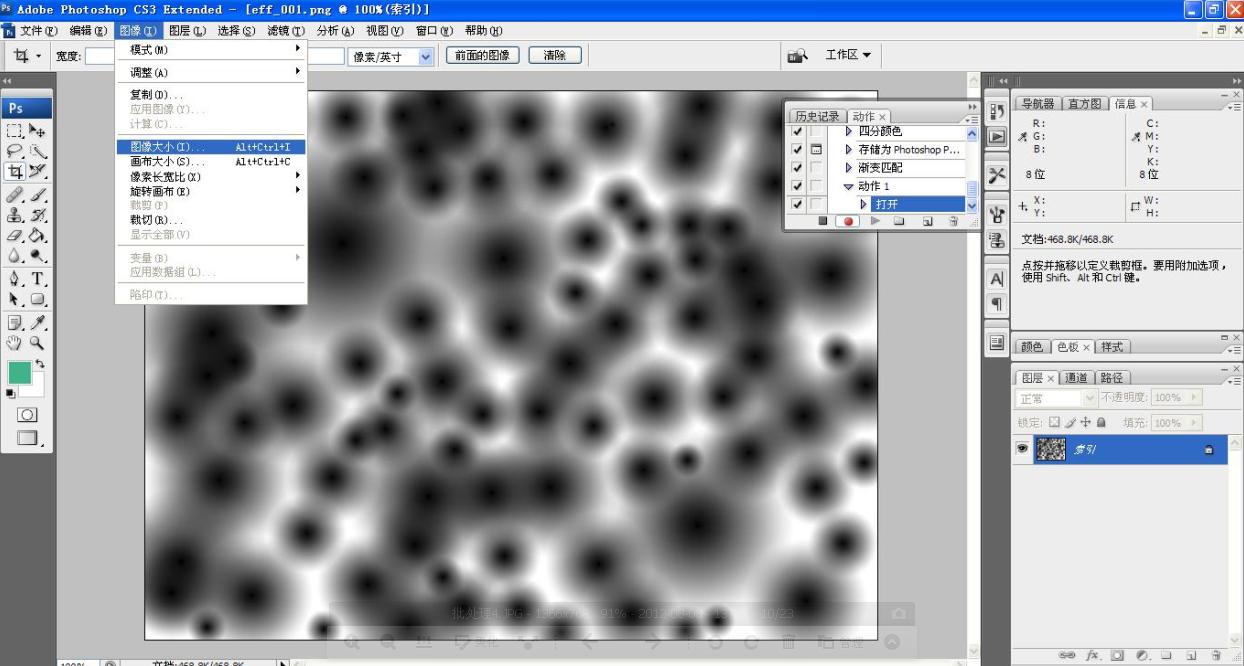The height and width of the screenshot is (666, 1244).
Task: Select the Zoom tool
Action: (37, 343)
